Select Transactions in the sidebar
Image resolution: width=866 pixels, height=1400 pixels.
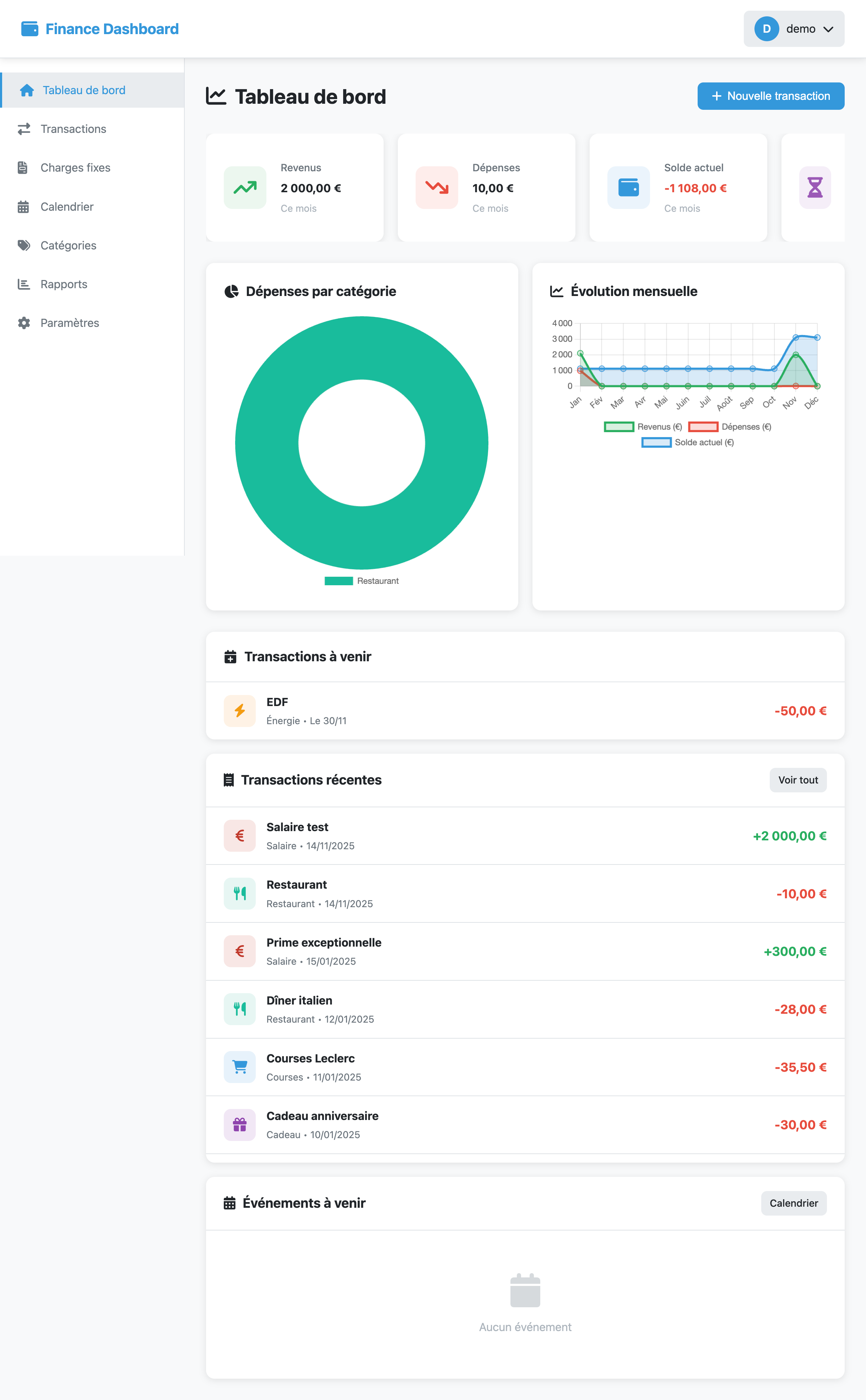pos(73,128)
